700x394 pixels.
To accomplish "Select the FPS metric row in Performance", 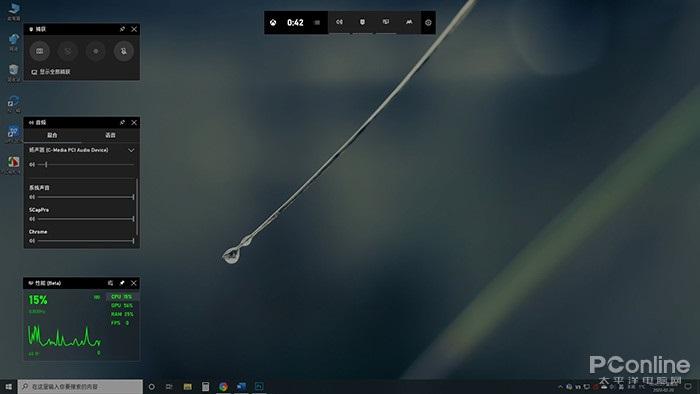I will [123, 323].
